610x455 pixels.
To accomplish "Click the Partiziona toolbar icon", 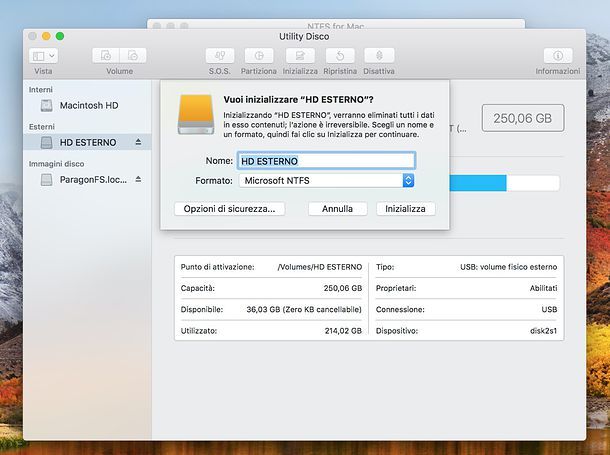I will coord(259,56).
